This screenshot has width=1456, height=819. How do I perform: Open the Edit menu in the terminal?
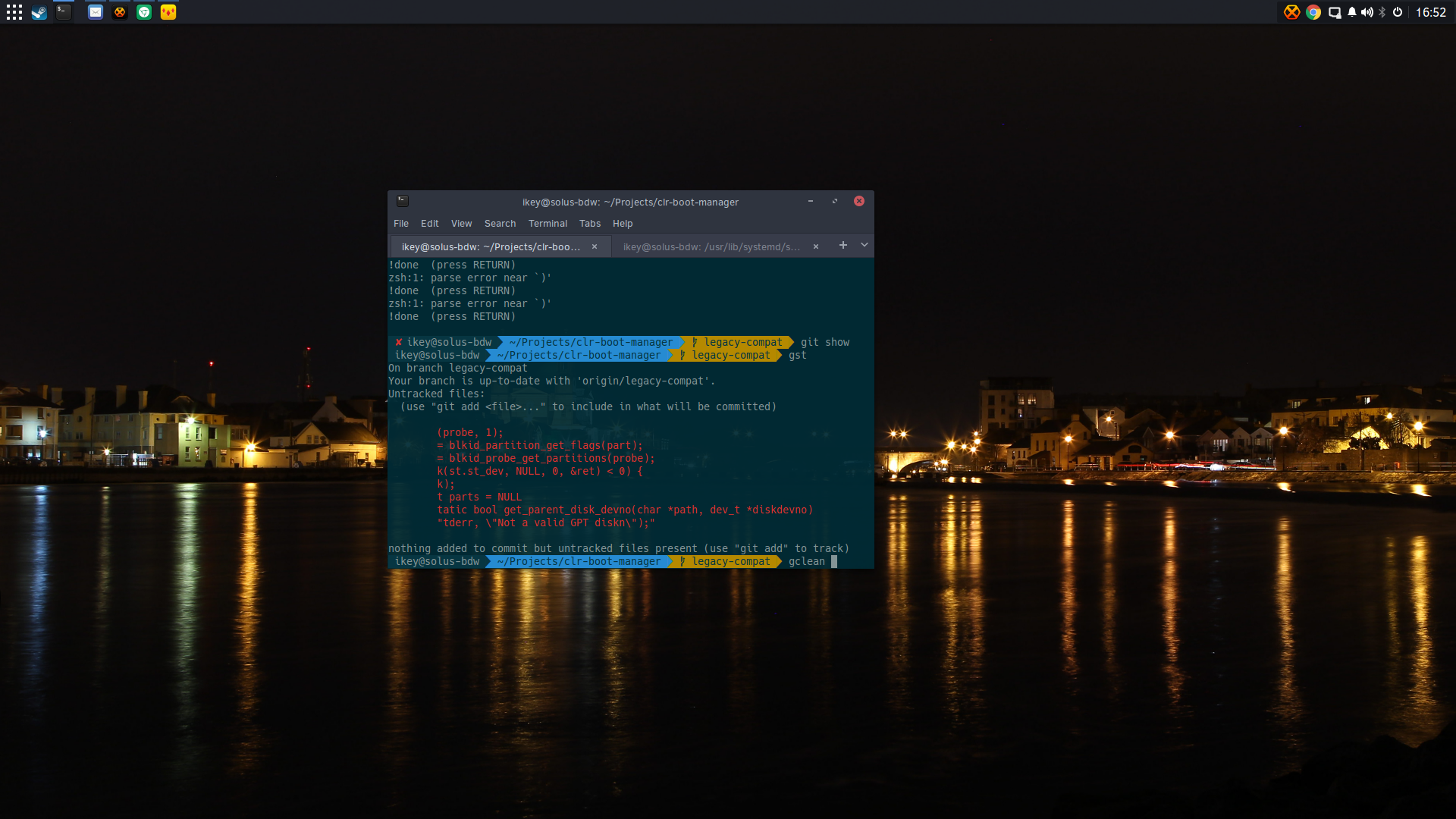(x=430, y=224)
